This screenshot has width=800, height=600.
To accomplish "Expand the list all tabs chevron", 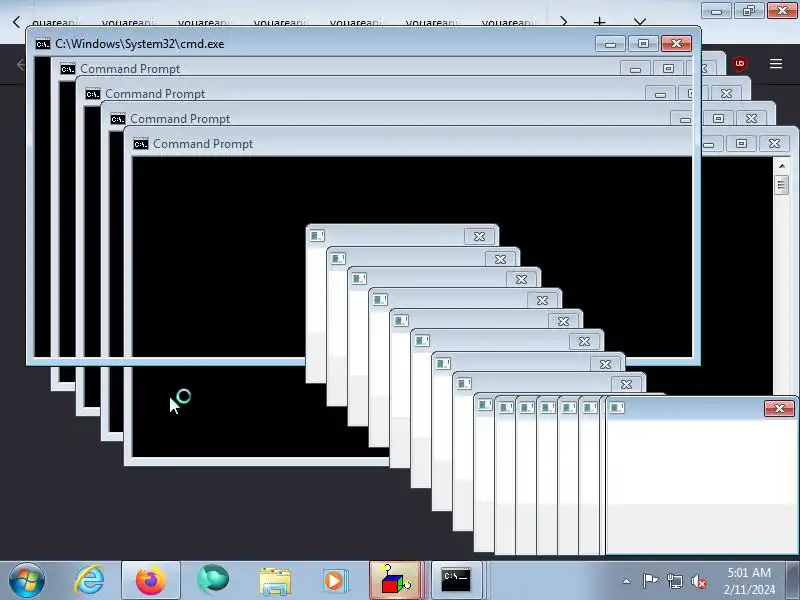I will coord(640,22).
